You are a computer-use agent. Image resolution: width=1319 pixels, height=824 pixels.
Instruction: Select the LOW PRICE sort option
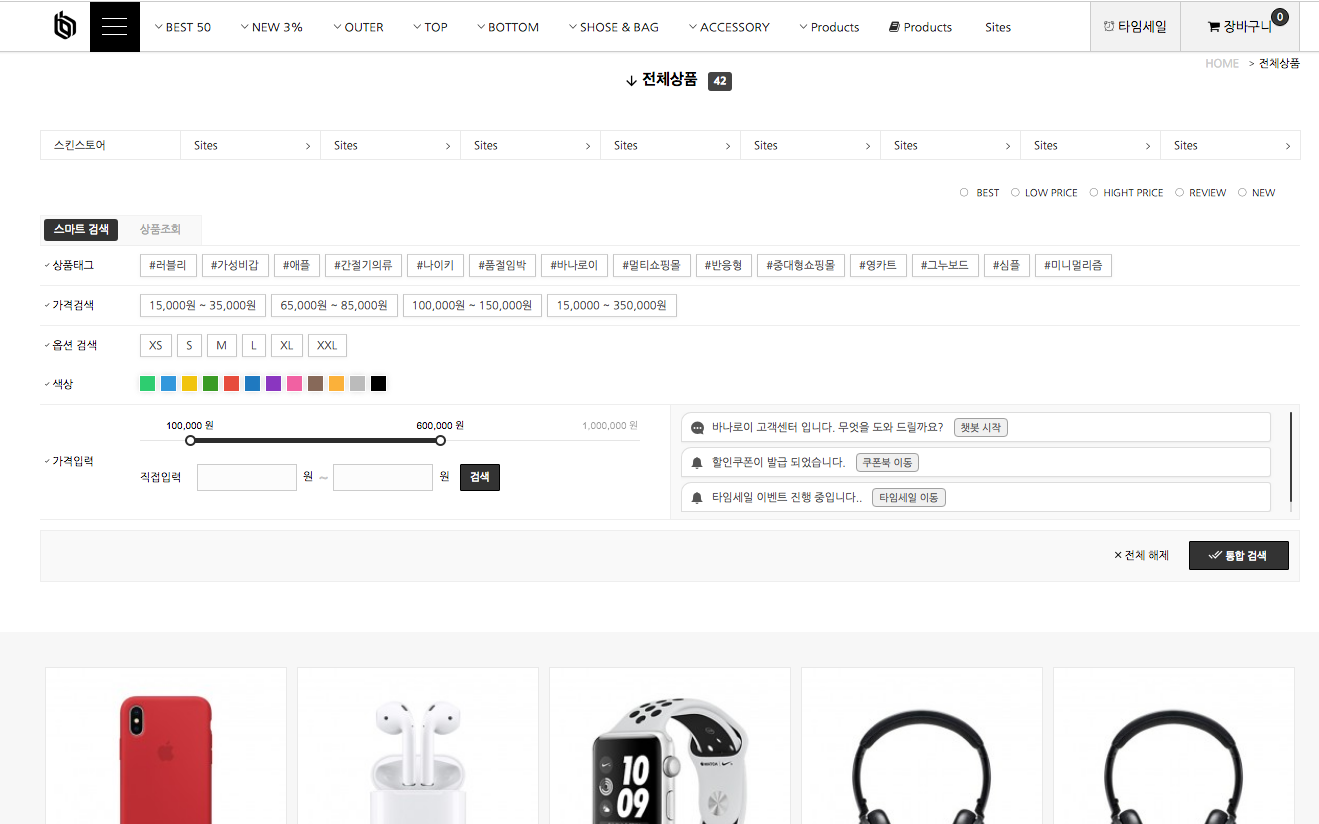[x=1015, y=193]
